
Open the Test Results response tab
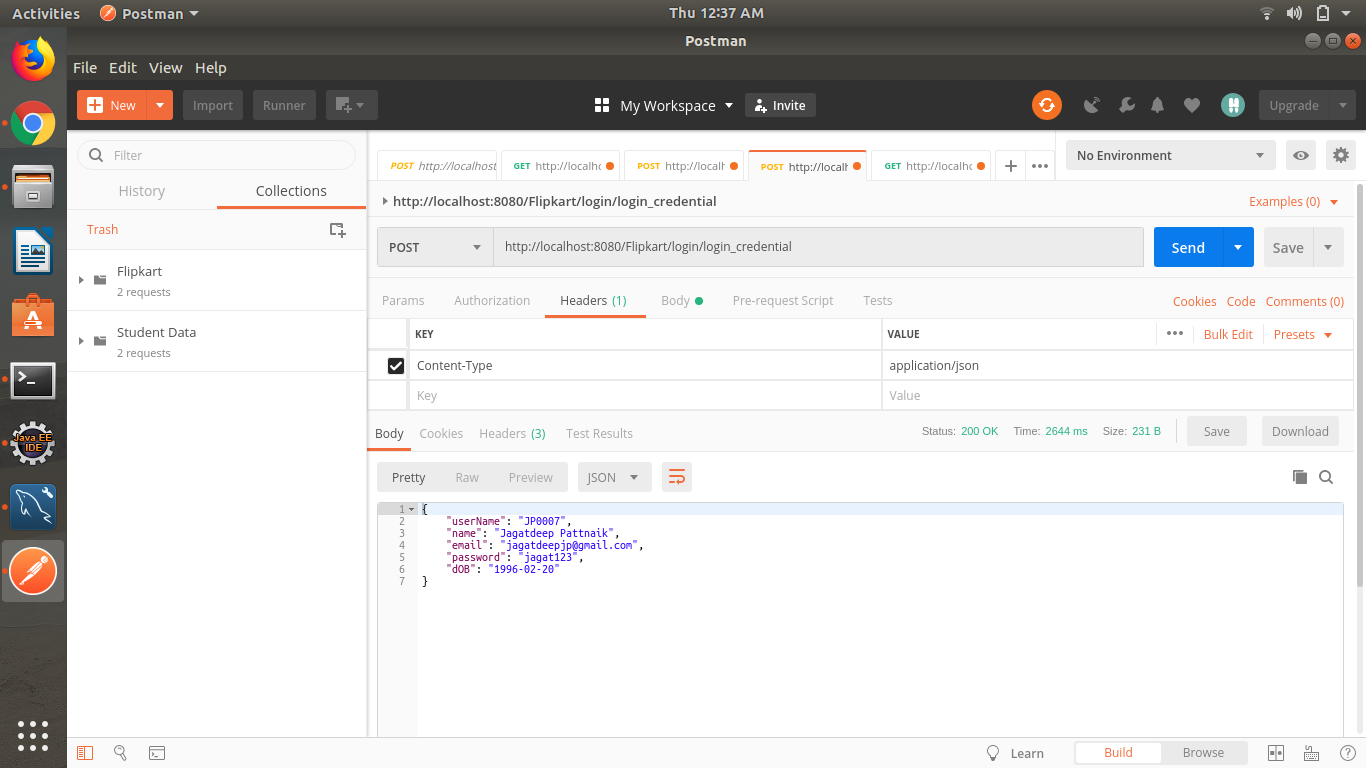[599, 433]
